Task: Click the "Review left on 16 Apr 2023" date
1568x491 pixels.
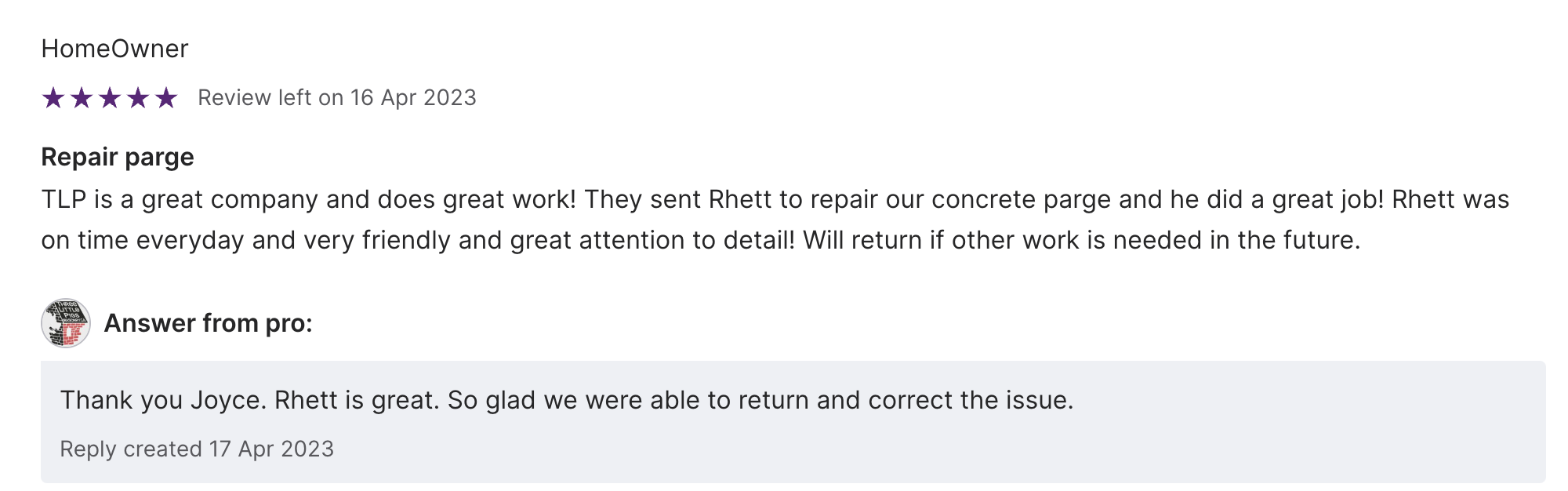Action: 336,98
